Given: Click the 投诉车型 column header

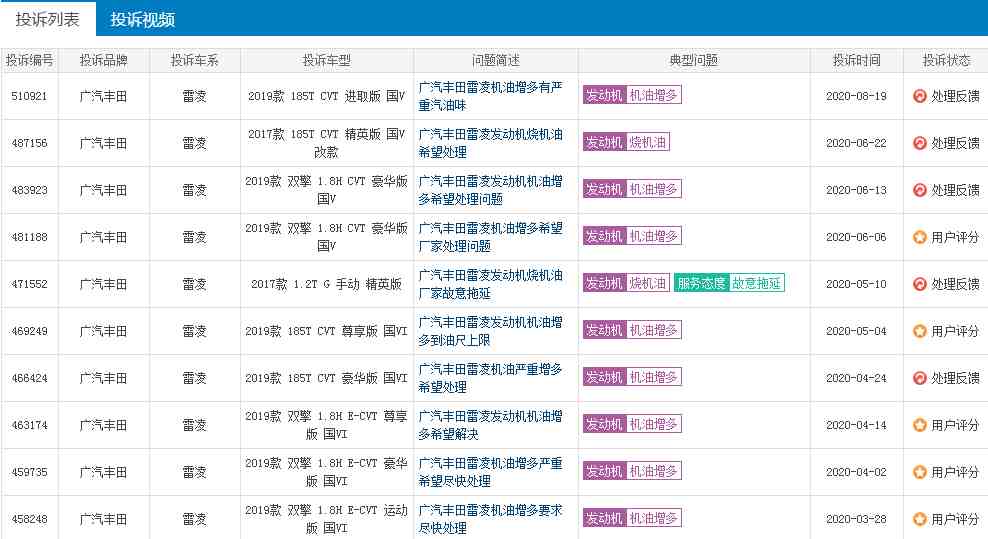Looking at the screenshot, I should pyautogui.click(x=326, y=61).
